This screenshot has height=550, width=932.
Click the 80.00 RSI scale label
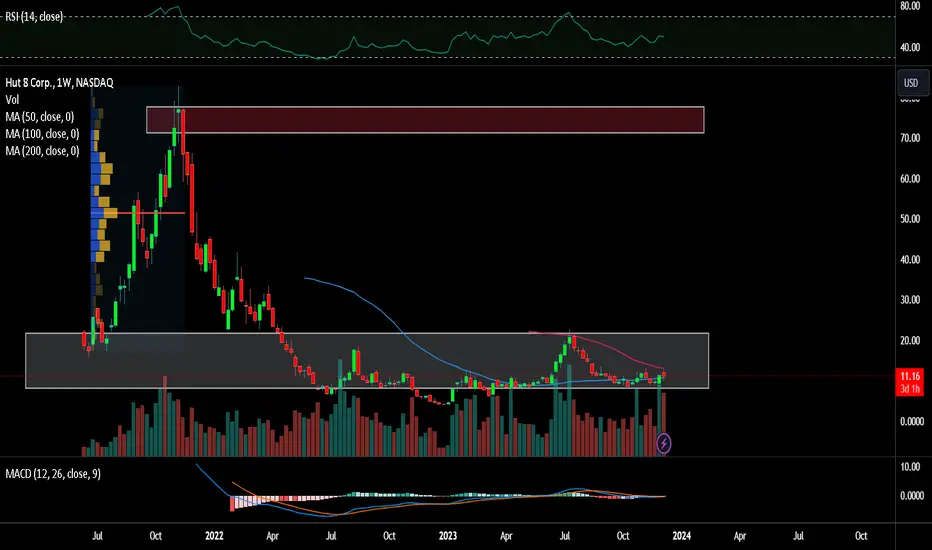coord(909,6)
